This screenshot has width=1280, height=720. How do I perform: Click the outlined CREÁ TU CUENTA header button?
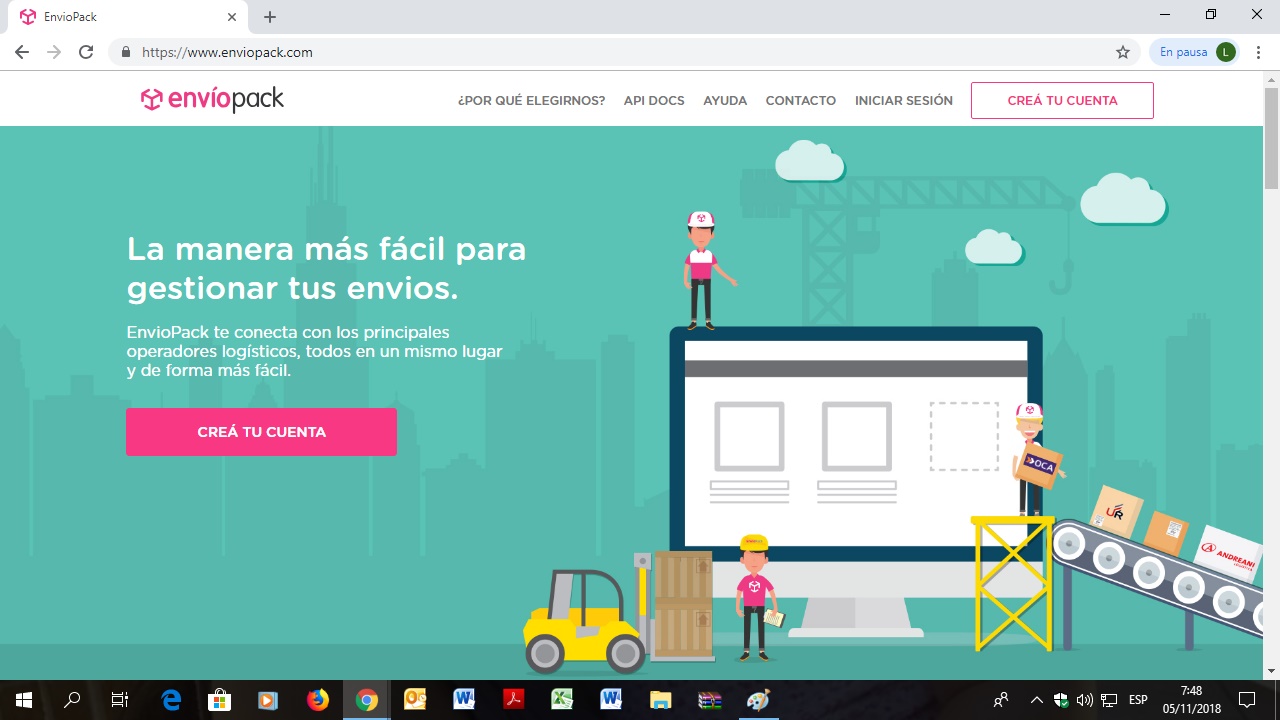coord(1062,100)
